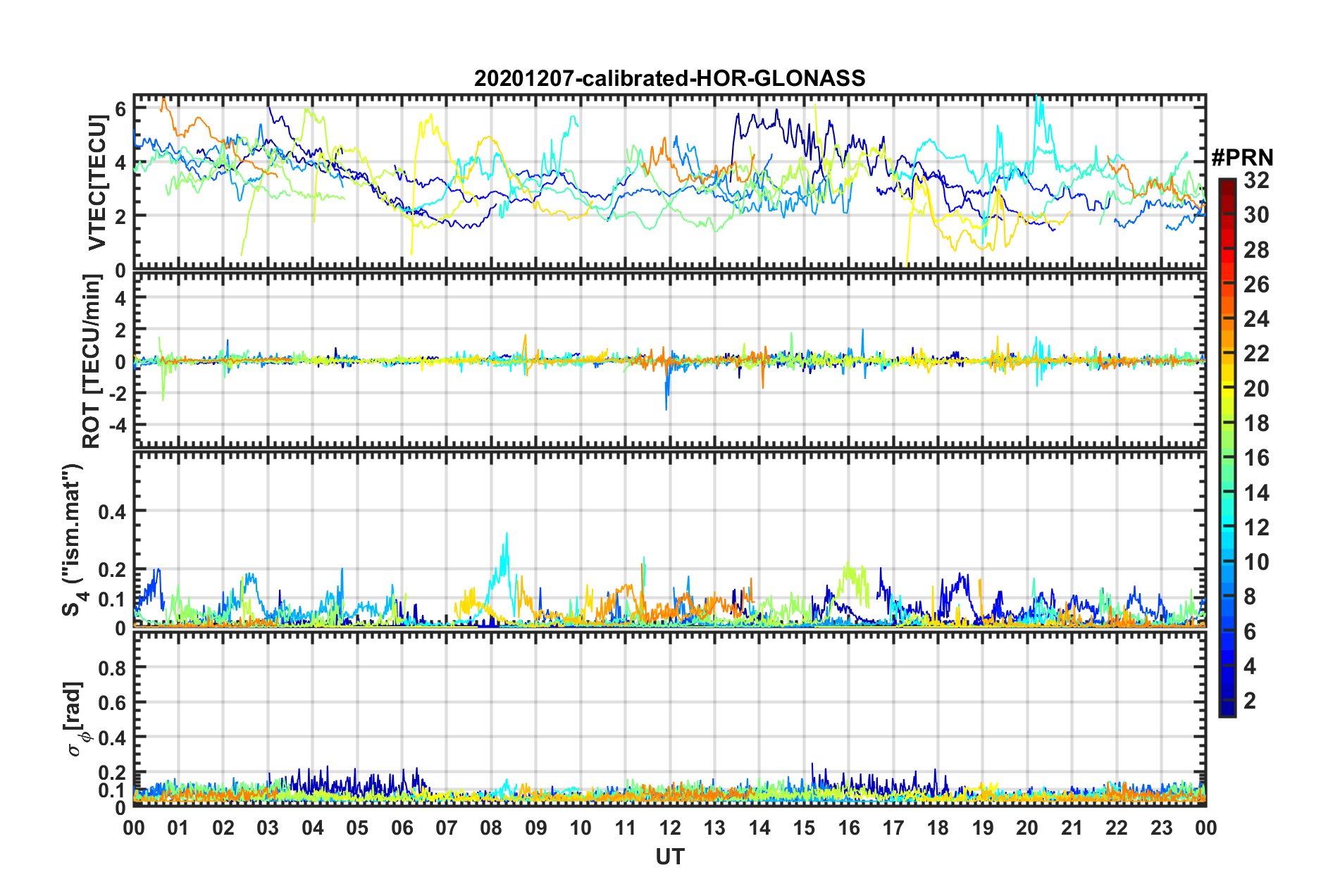Click ROT axis tick label "-4"

click(x=117, y=425)
